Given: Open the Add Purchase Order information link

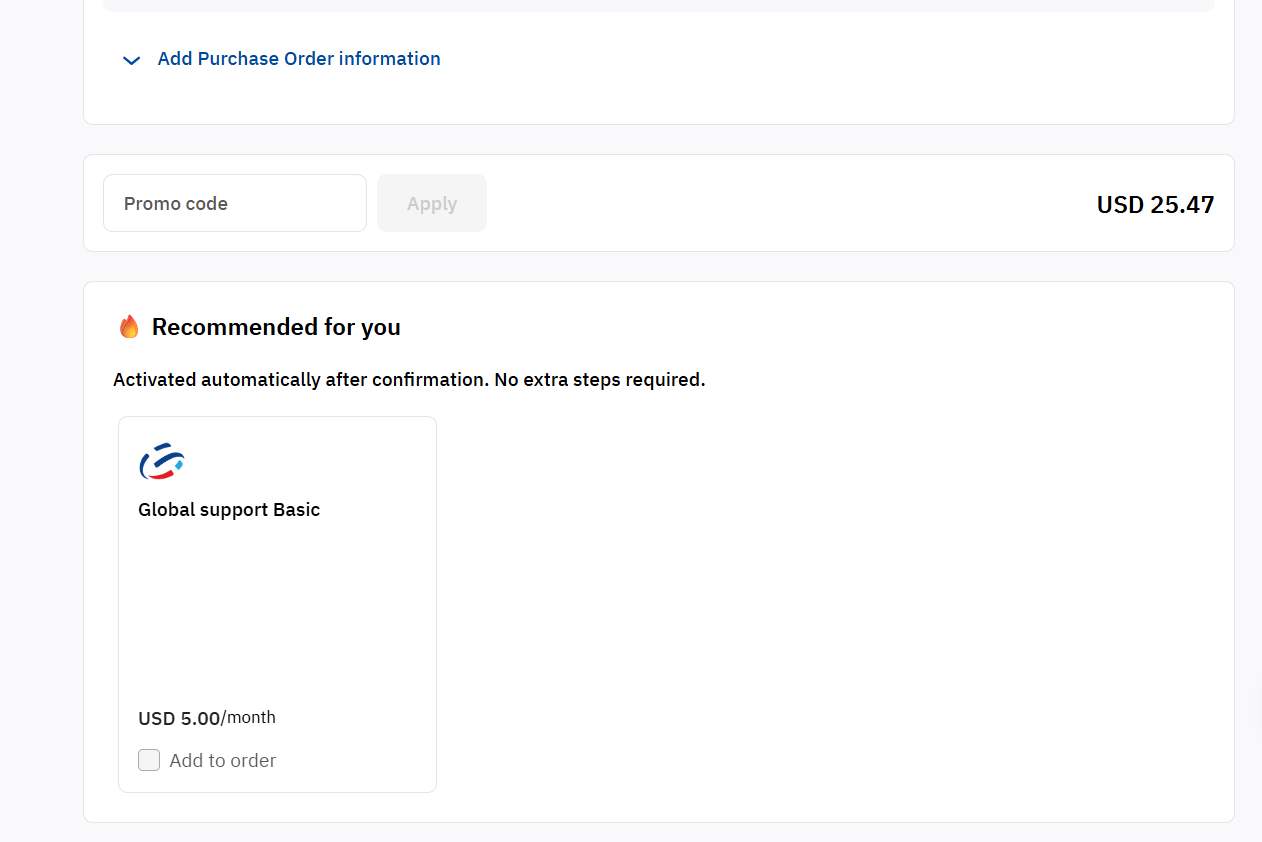Looking at the screenshot, I should tap(299, 59).
